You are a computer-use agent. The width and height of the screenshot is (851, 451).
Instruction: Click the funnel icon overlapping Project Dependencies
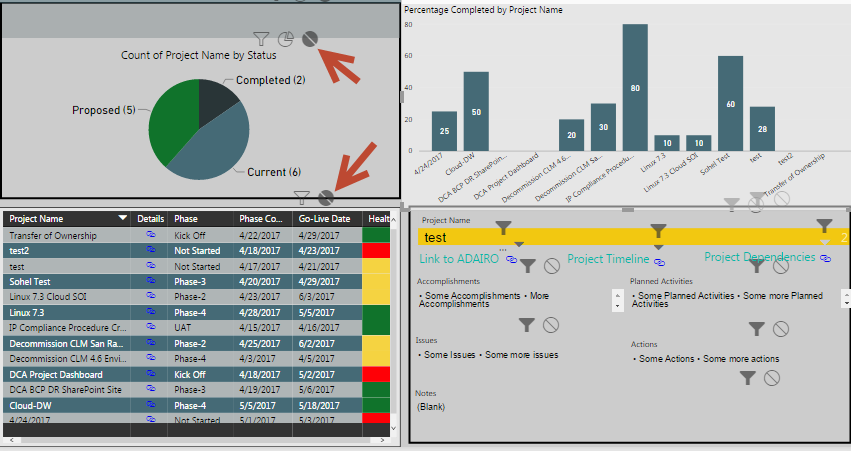click(757, 265)
